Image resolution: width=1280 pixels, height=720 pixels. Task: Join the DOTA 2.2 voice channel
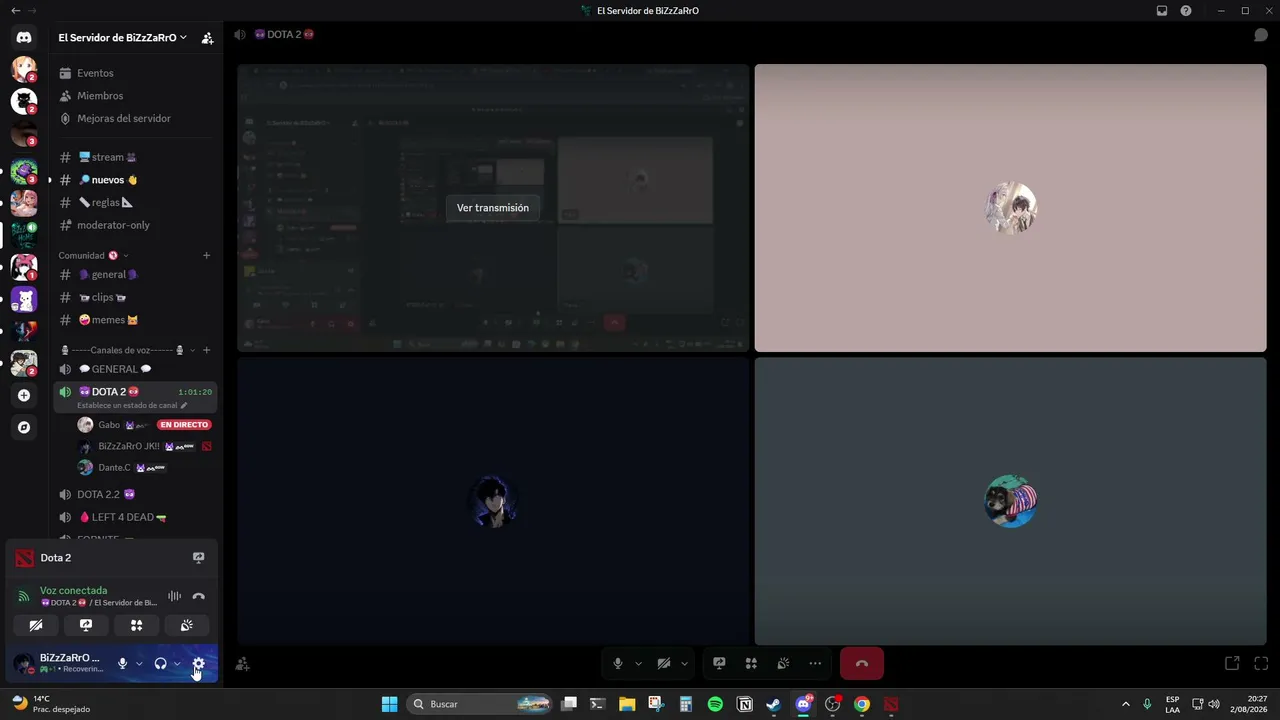click(135, 494)
